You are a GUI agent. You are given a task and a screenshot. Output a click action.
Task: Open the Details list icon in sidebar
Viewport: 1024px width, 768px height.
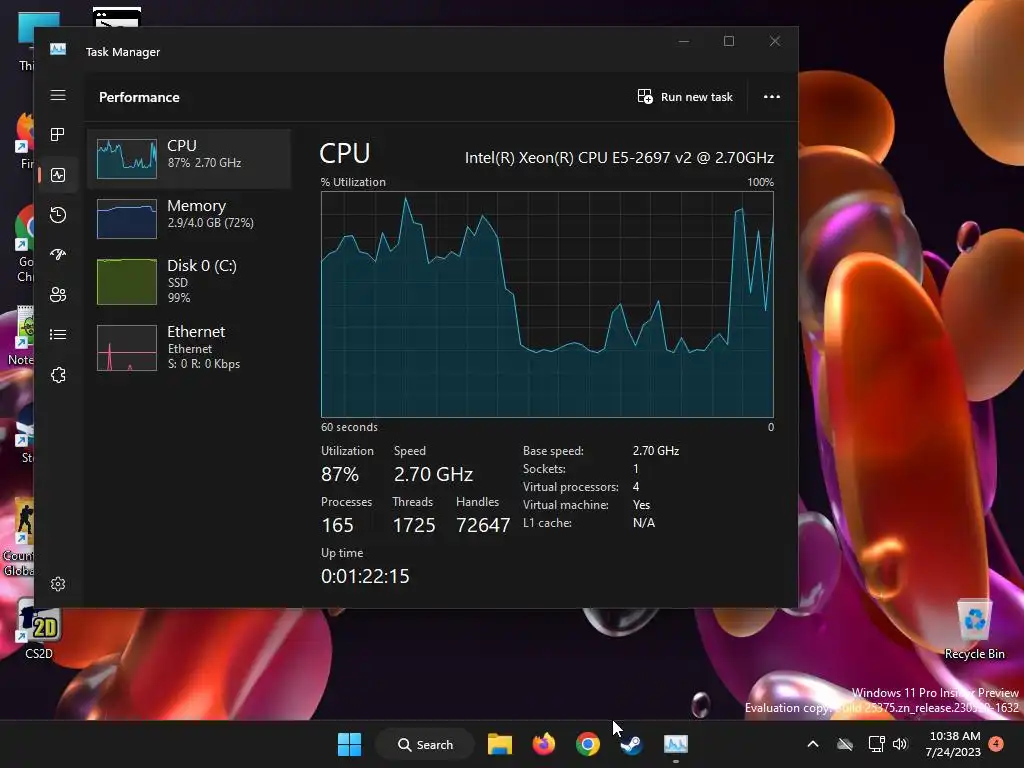pos(58,334)
